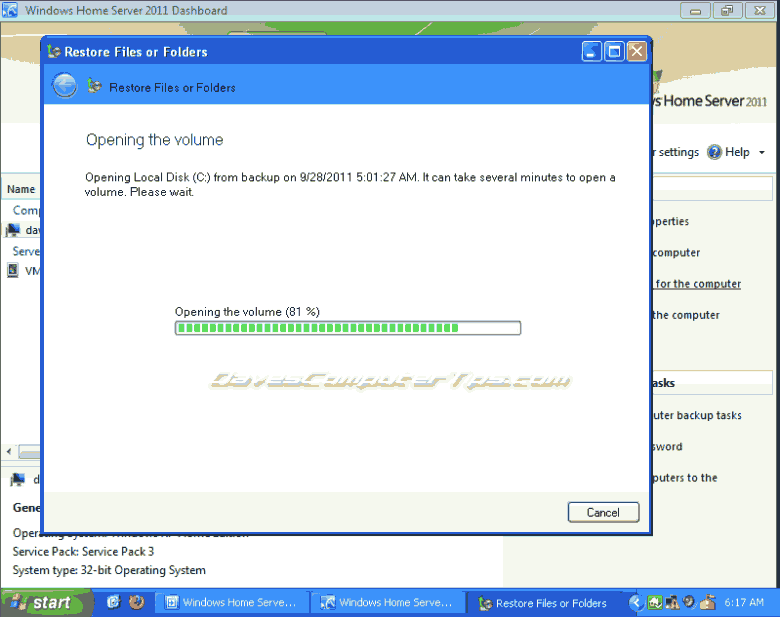Expand the hidden system tray icons chevron
The image size is (780, 617).
635,603
